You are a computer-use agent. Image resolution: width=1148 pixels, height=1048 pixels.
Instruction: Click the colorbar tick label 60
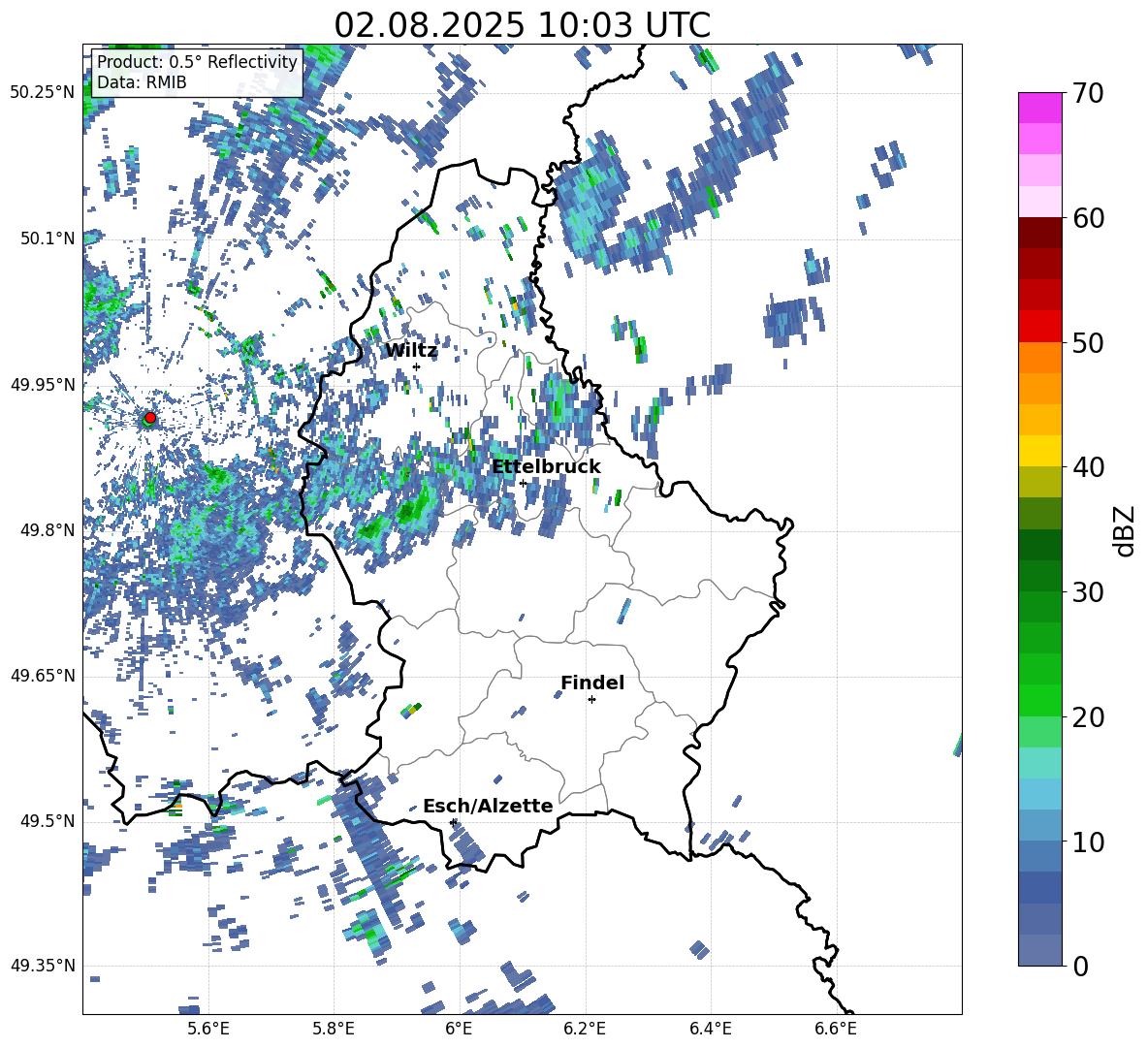(x=1088, y=218)
